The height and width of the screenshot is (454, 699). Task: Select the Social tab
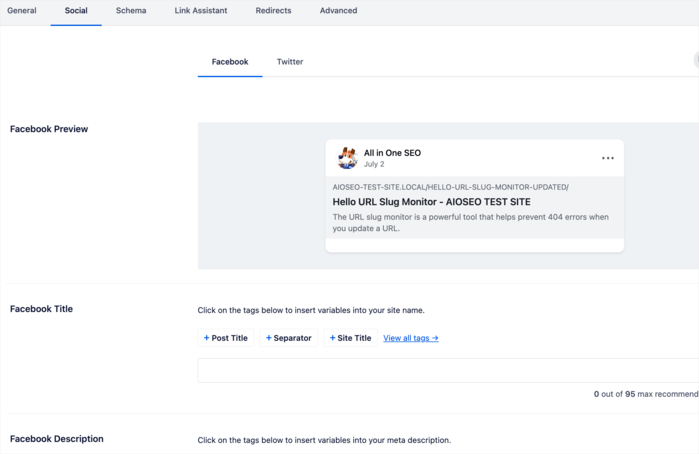(x=76, y=11)
